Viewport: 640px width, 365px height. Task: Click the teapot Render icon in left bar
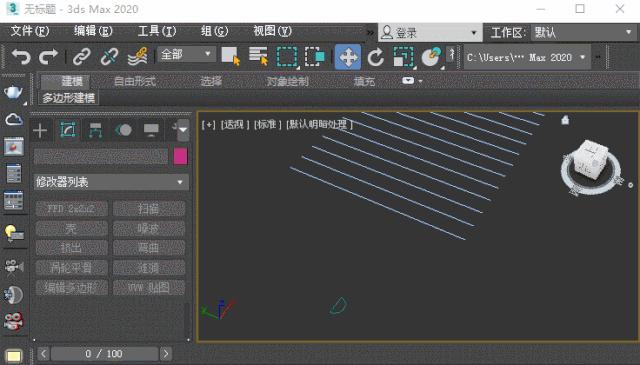click(13, 92)
